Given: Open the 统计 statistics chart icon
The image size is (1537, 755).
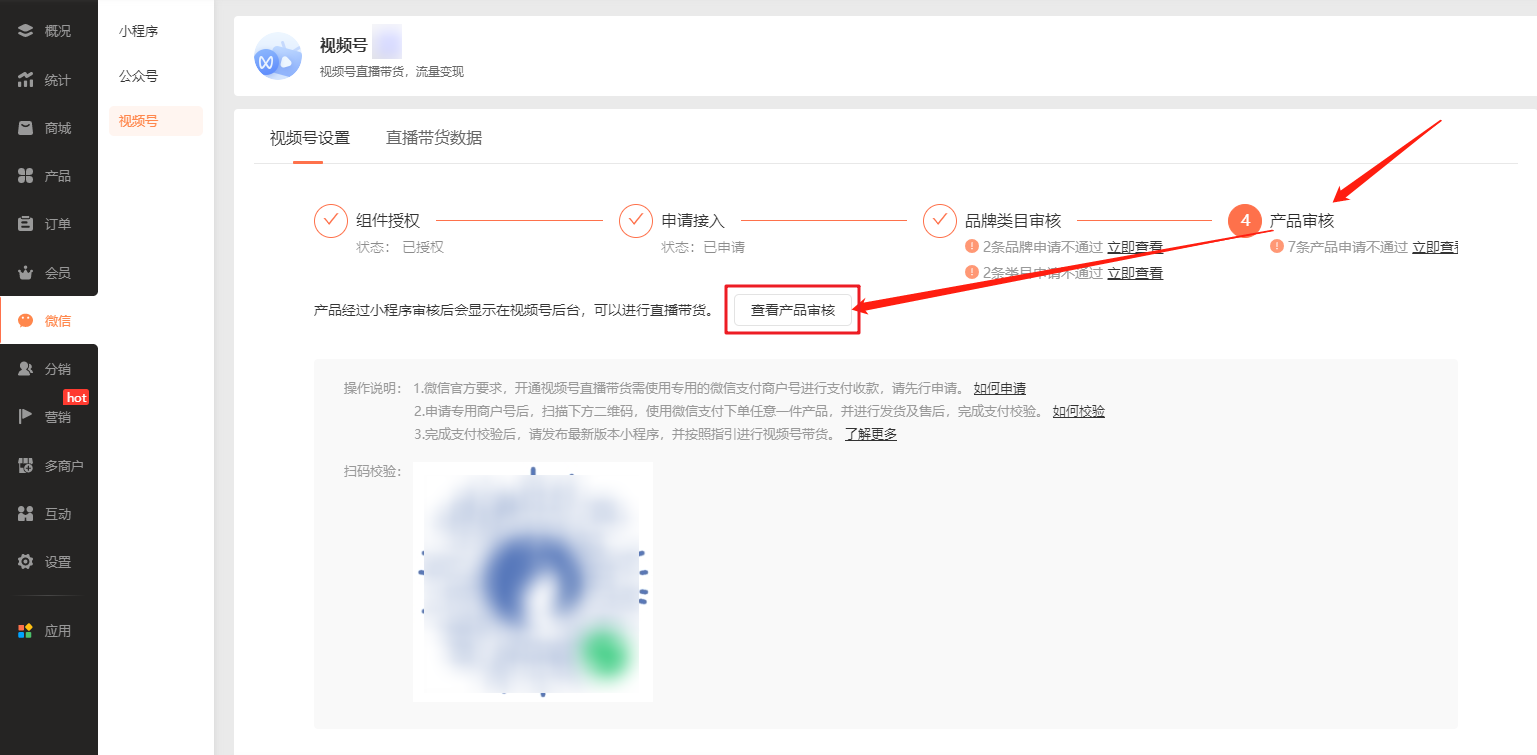Looking at the screenshot, I should point(26,80).
